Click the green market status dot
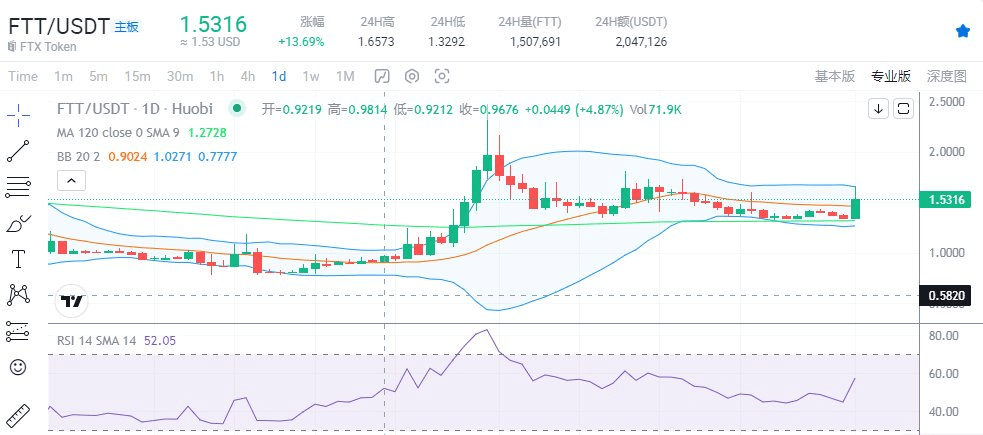This screenshot has height=435, width=983. (x=236, y=108)
